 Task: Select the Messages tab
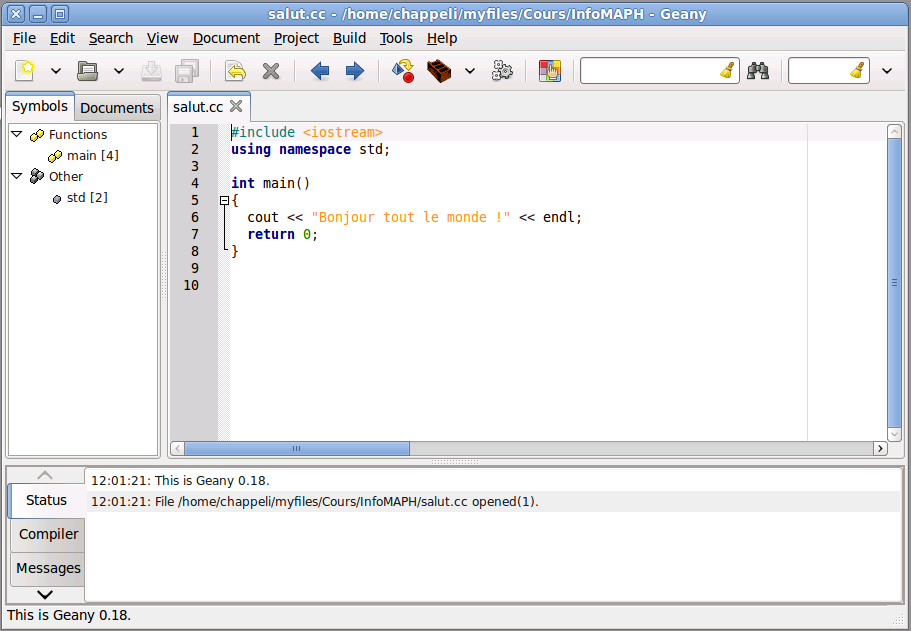[48, 568]
